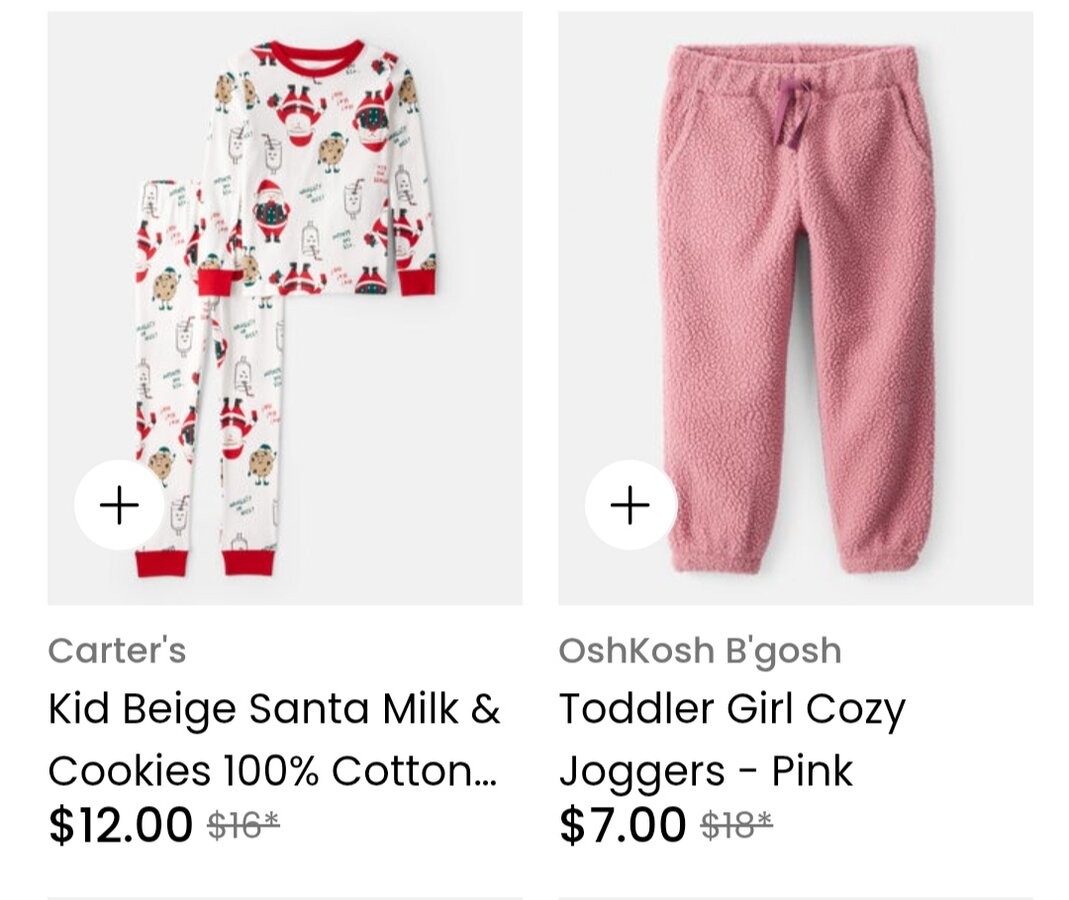This screenshot has height=900, width=1069.
Task: Open Toddler Girl Cozy Joggers title
Action: [x=732, y=710]
